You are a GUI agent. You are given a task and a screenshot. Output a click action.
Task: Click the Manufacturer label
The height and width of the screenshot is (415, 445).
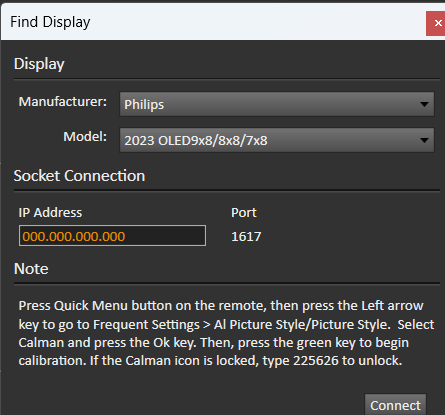[63, 102]
